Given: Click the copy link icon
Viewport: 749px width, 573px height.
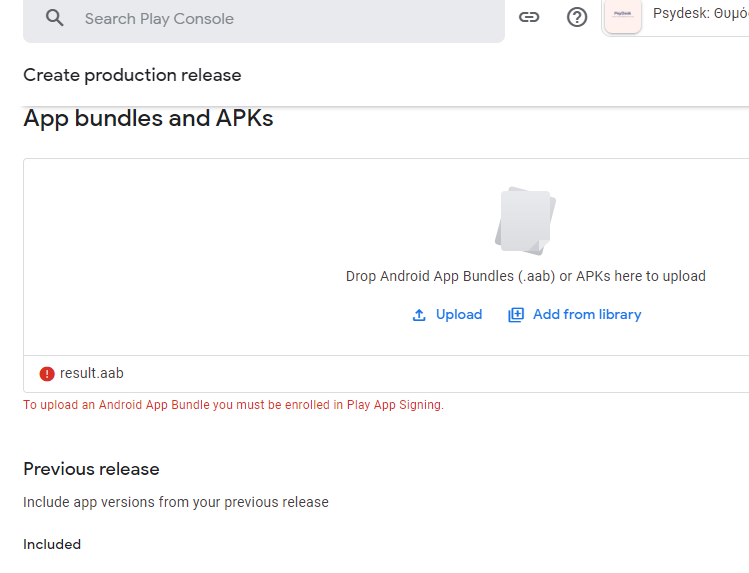Looking at the screenshot, I should pos(529,17).
